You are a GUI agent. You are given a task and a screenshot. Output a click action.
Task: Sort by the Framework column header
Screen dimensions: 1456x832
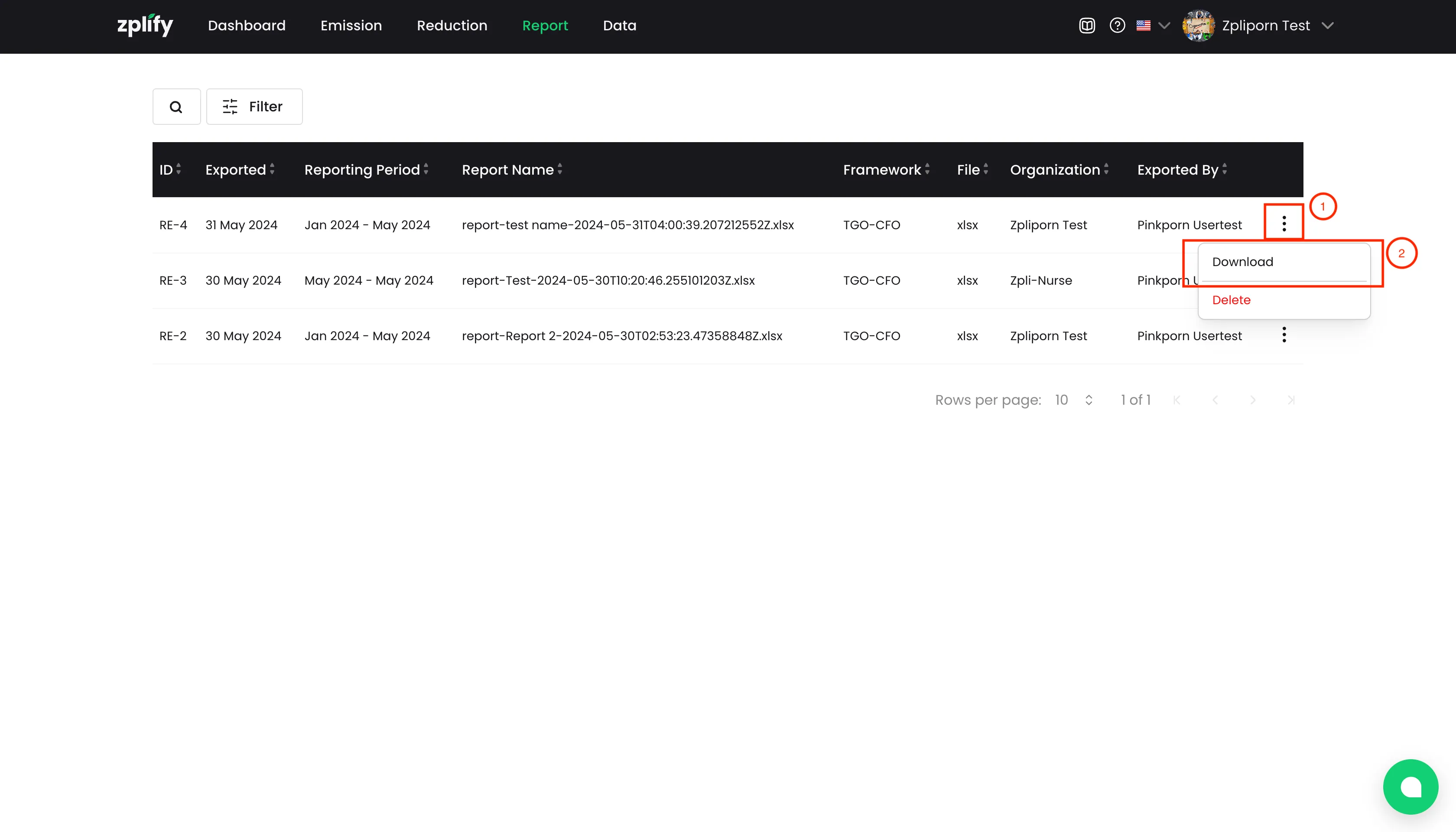(886, 170)
